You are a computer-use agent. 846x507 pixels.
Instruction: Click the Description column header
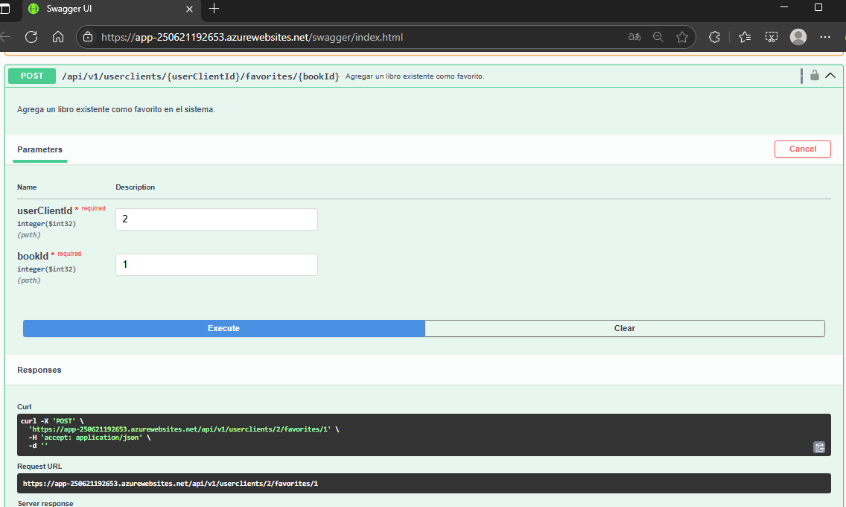coord(135,187)
